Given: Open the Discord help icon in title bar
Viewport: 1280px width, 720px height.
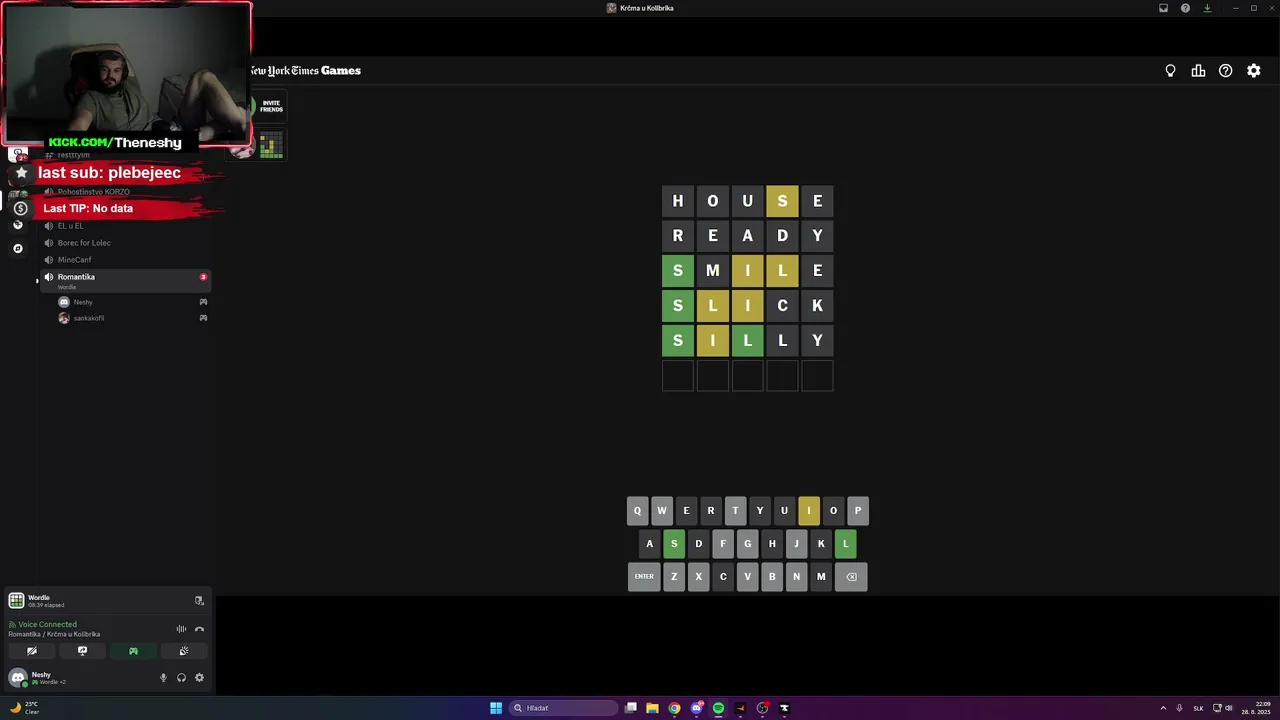Looking at the screenshot, I should point(1185,8).
